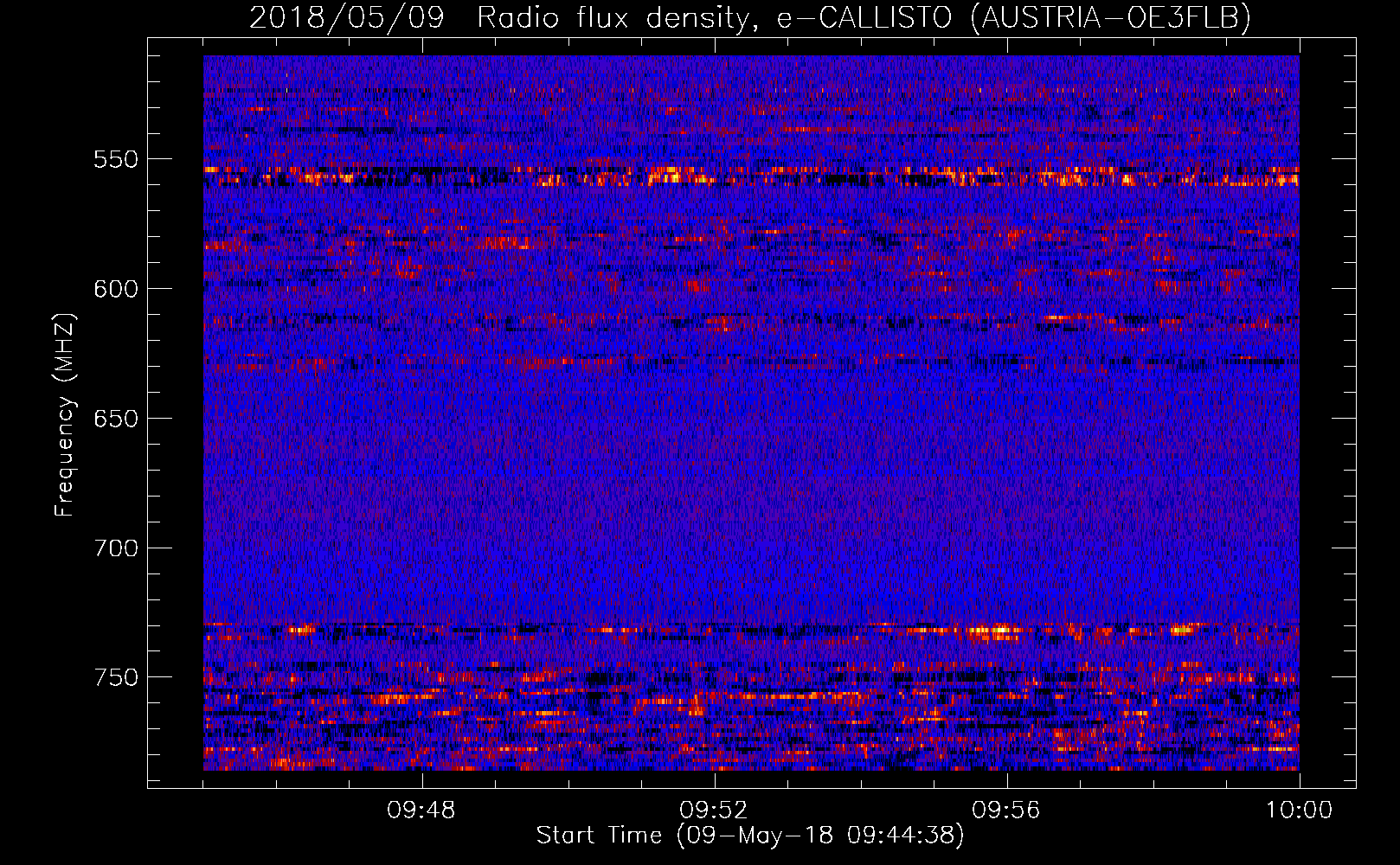Click the 10:00 time tick label
Screen dimensions: 1400x865
[1299, 811]
